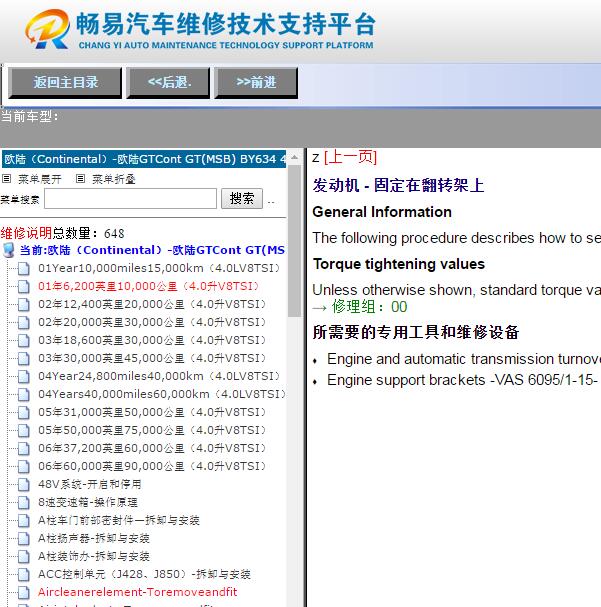Click the Engine and automatic transmission line
601x607 pixels.
coord(464,359)
